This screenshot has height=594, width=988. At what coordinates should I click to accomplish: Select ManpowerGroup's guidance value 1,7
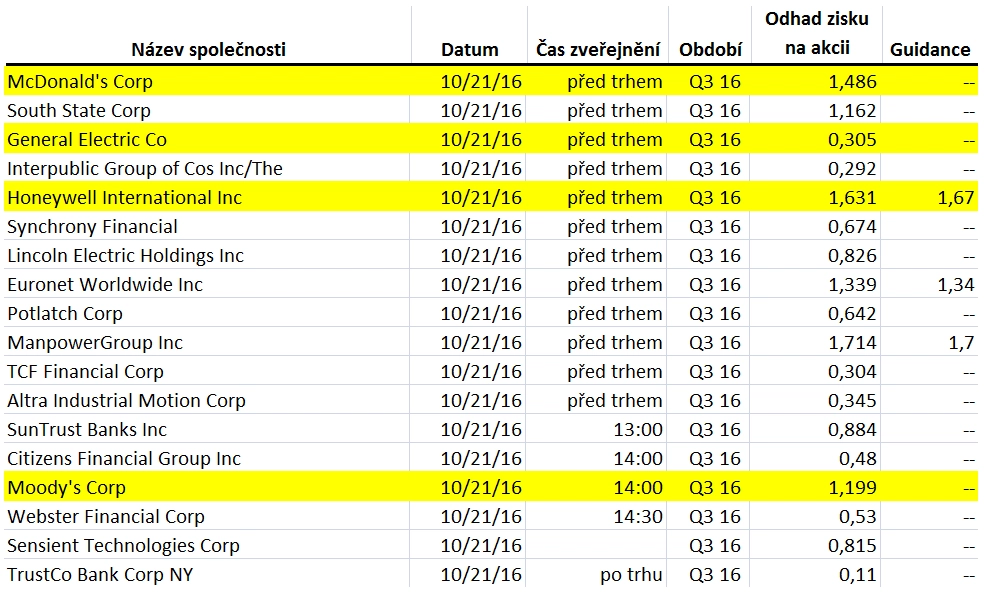coord(961,343)
